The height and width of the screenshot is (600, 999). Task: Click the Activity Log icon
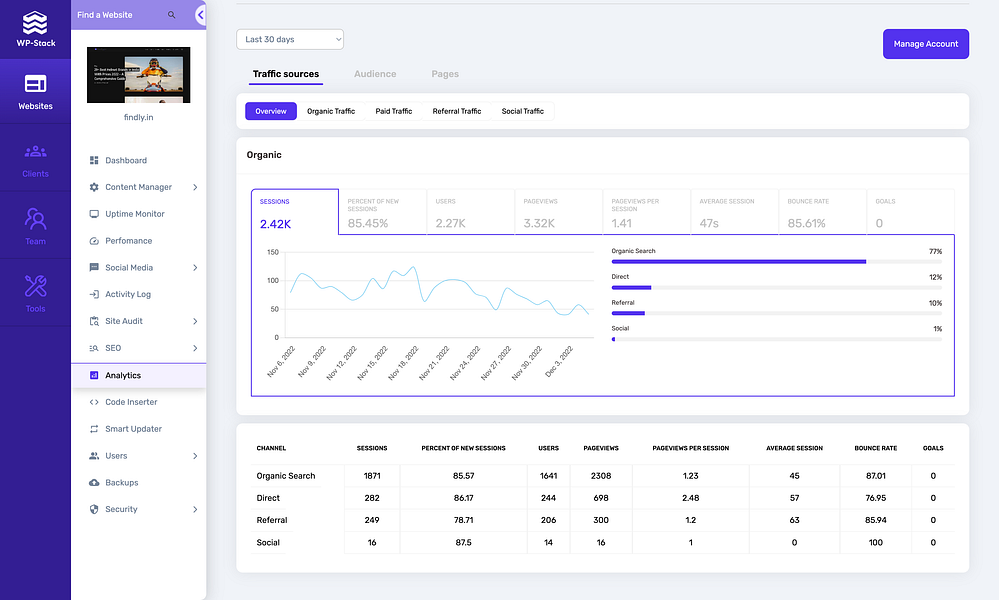point(94,294)
